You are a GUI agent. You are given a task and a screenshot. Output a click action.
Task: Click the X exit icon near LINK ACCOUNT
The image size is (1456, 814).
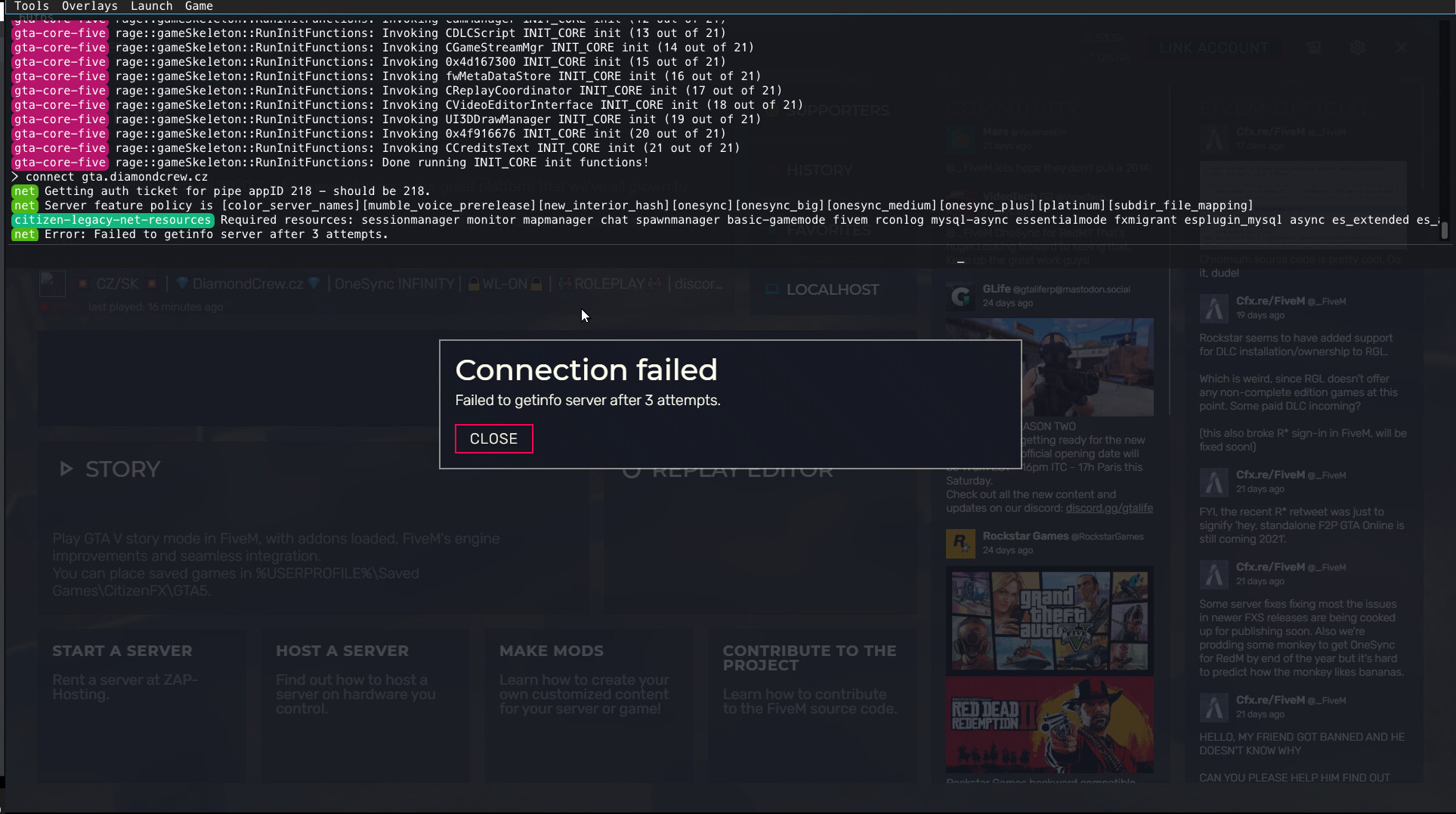(x=1402, y=48)
